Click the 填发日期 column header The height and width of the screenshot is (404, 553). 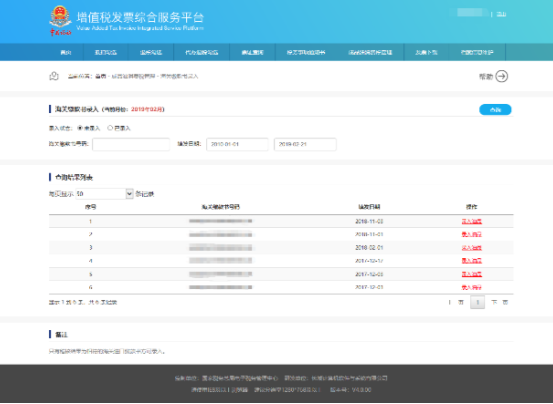tap(369, 207)
